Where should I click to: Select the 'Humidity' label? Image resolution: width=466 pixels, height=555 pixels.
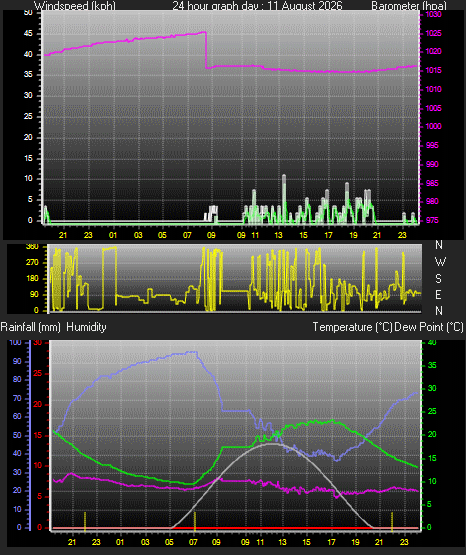(86, 327)
